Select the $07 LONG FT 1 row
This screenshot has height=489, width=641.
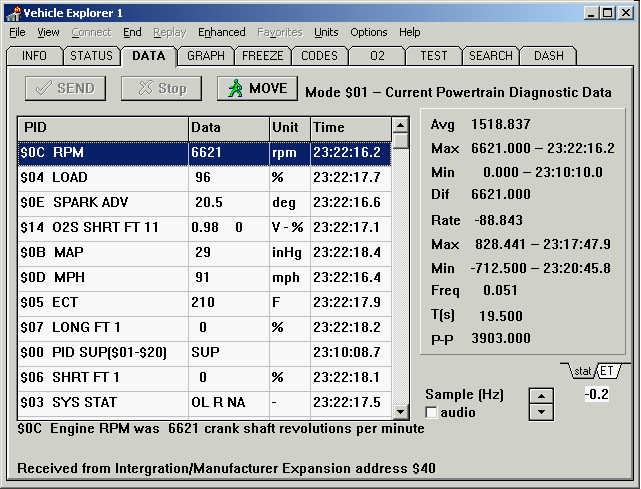click(204, 328)
